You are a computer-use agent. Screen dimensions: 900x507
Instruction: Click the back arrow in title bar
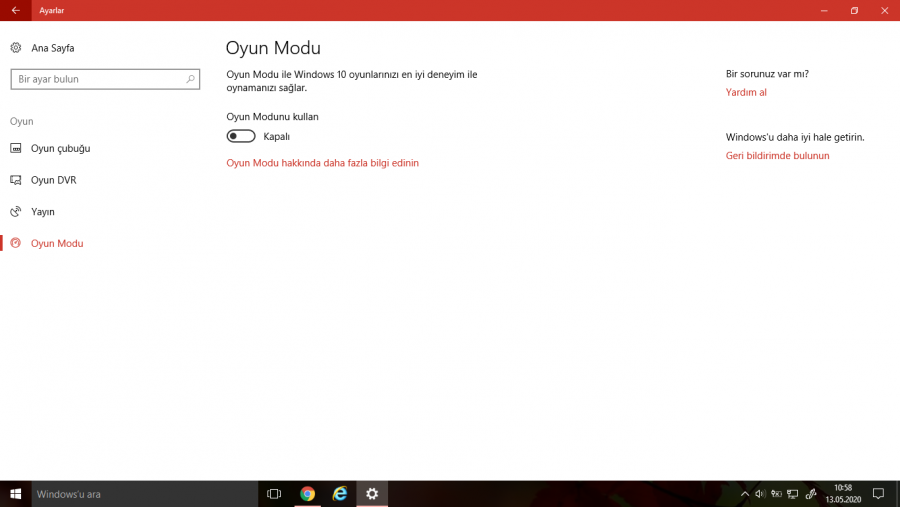[15, 10]
